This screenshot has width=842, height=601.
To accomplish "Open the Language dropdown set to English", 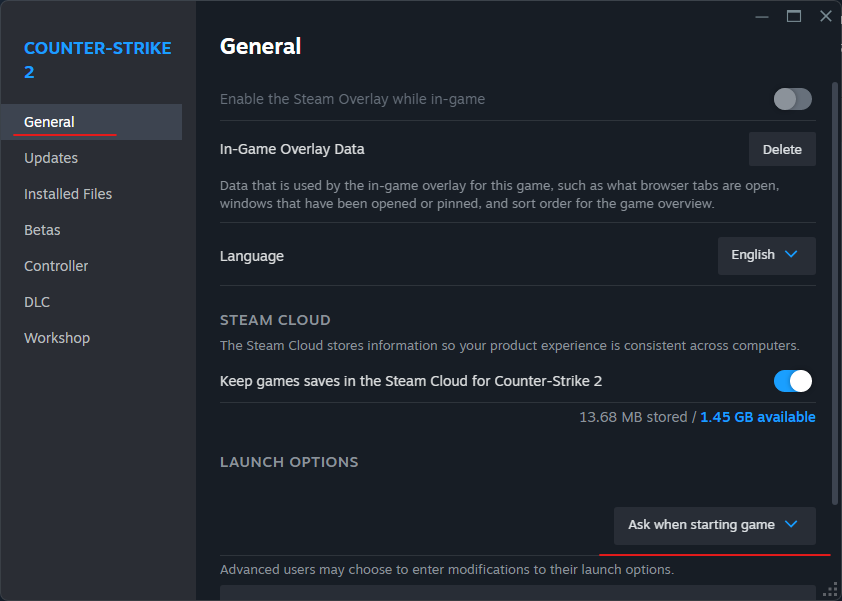I will point(766,255).
